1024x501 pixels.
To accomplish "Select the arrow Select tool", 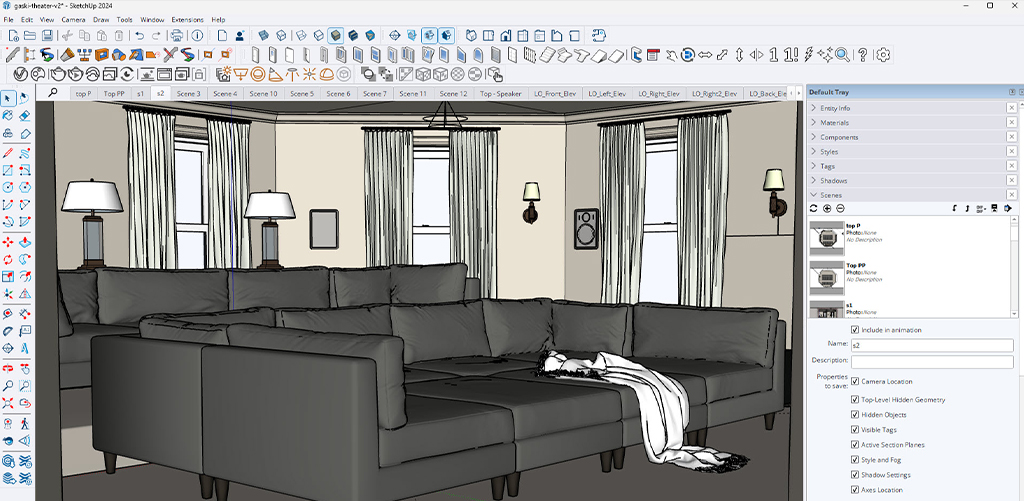I will [8, 98].
